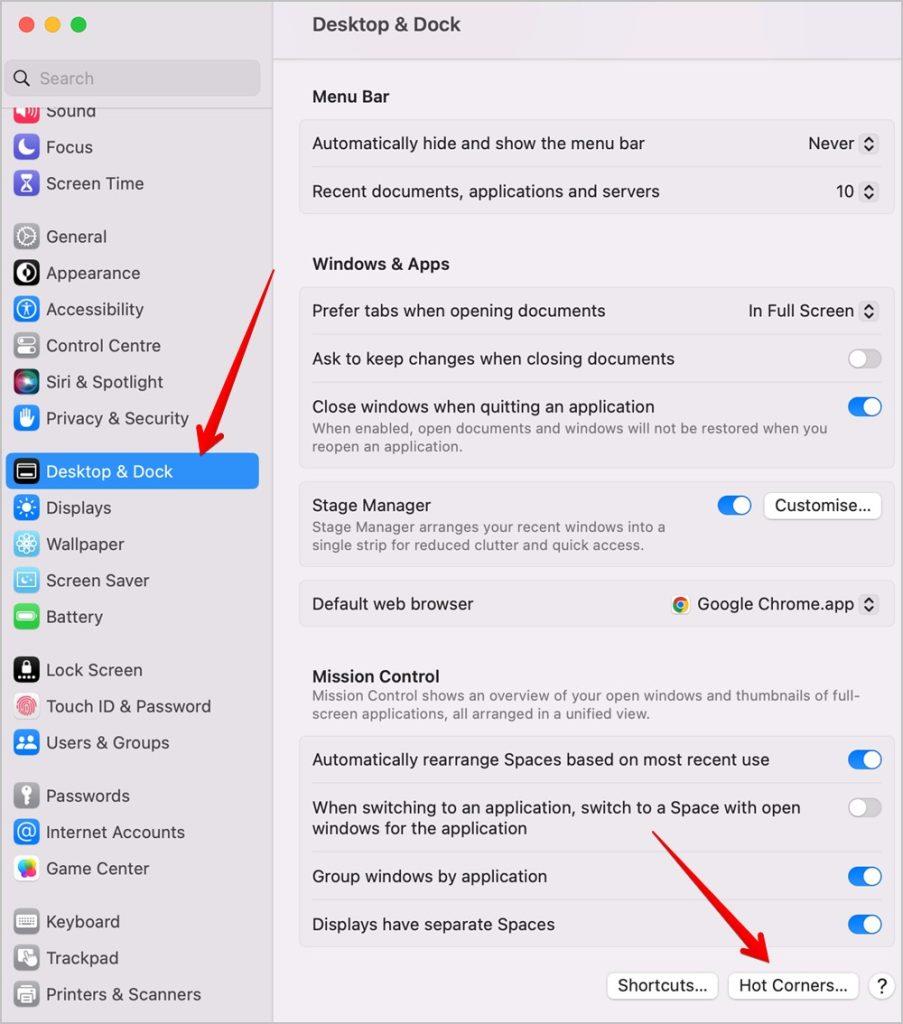The height and width of the screenshot is (1024, 903).
Task: Click the Control Centre icon
Action: coord(26,345)
